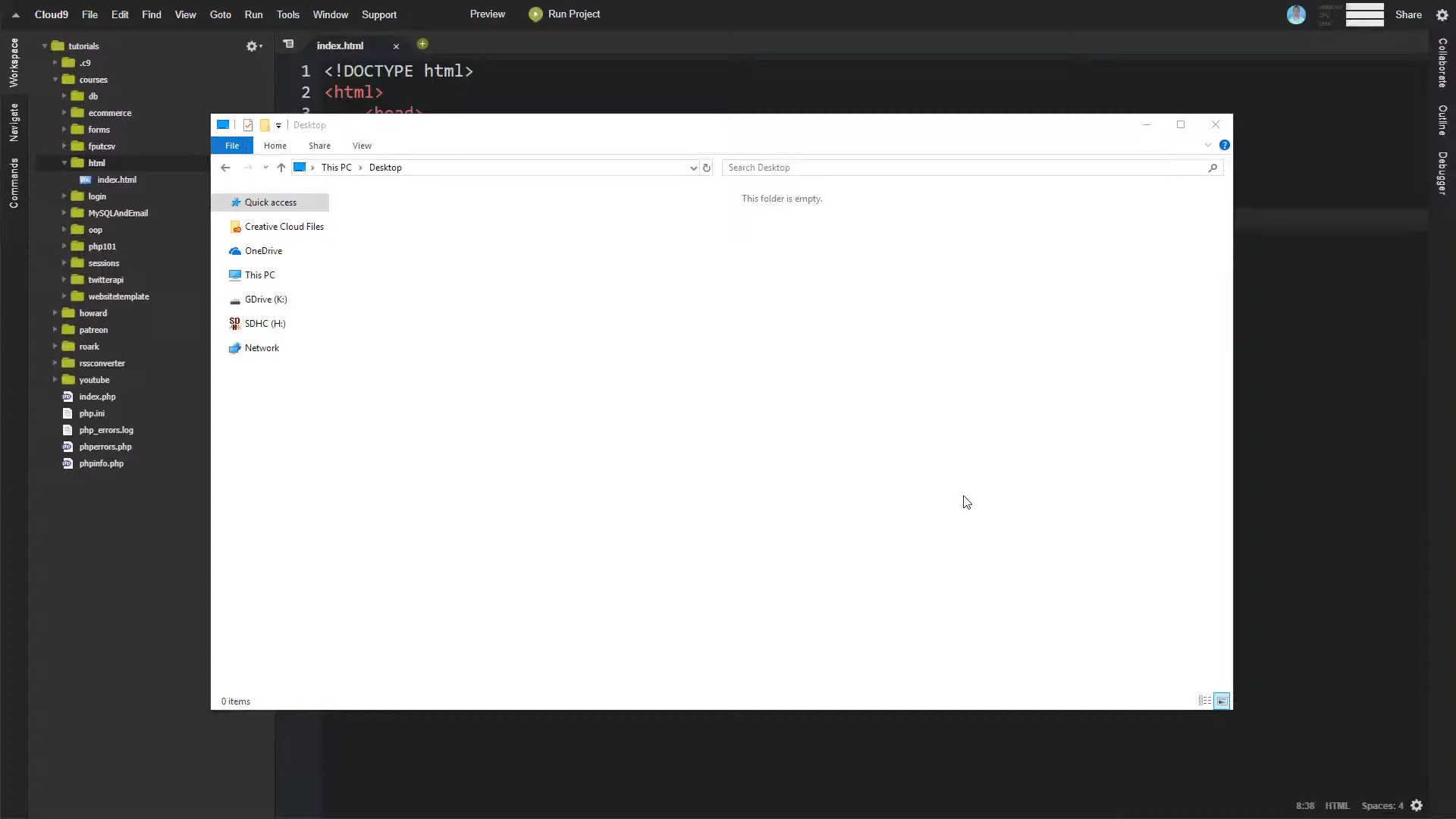Viewport: 1456px width, 819px height.
Task: Expand the ecommerce folder
Action: (x=64, y=113)
